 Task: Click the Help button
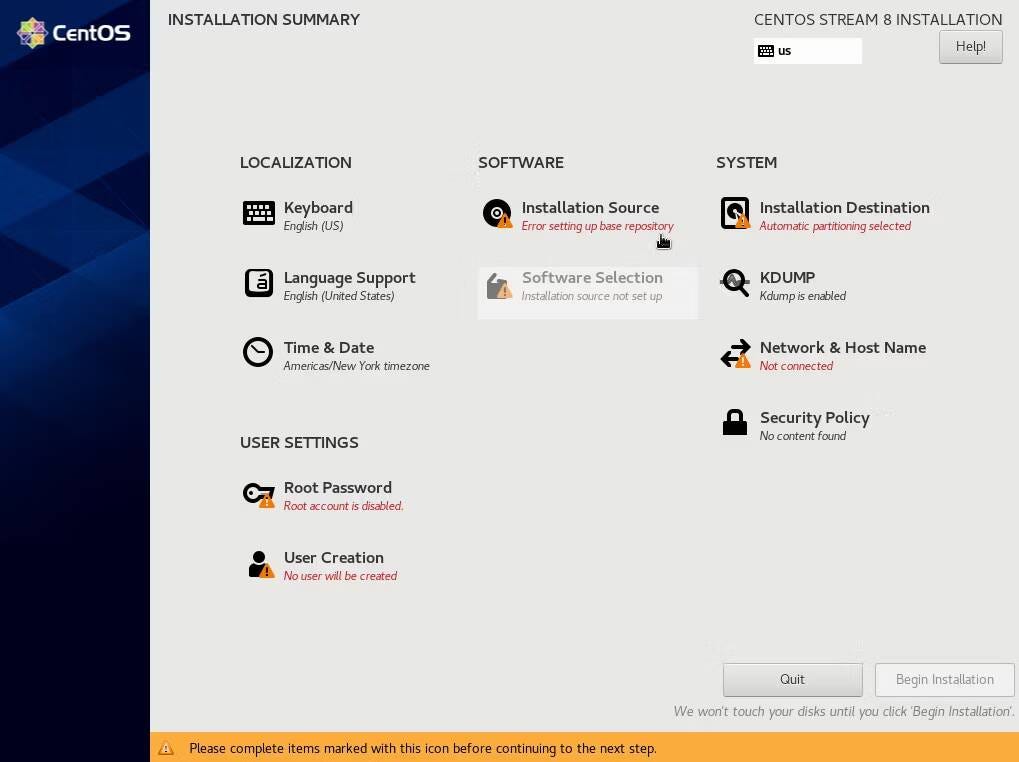(x=969, y=46)
